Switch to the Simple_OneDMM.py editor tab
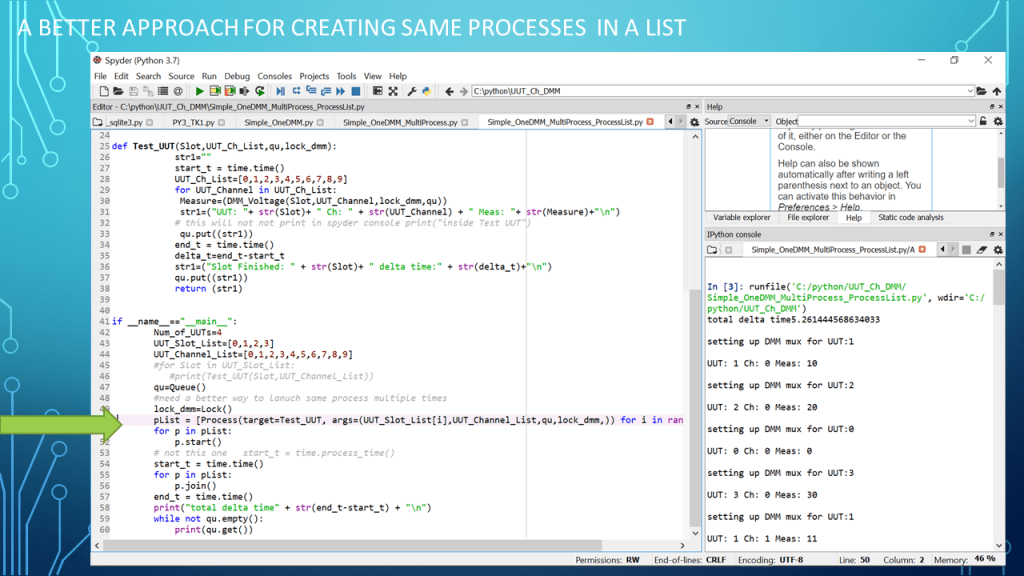1024x576 pixels. pos(280,122)
